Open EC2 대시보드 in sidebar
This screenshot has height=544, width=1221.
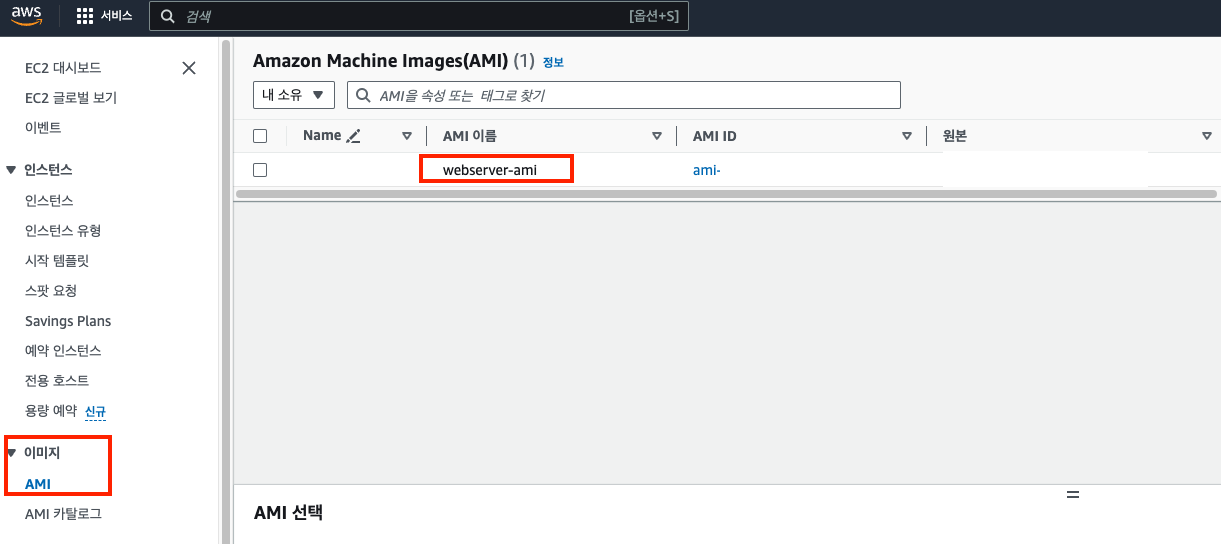pos(63,68)
